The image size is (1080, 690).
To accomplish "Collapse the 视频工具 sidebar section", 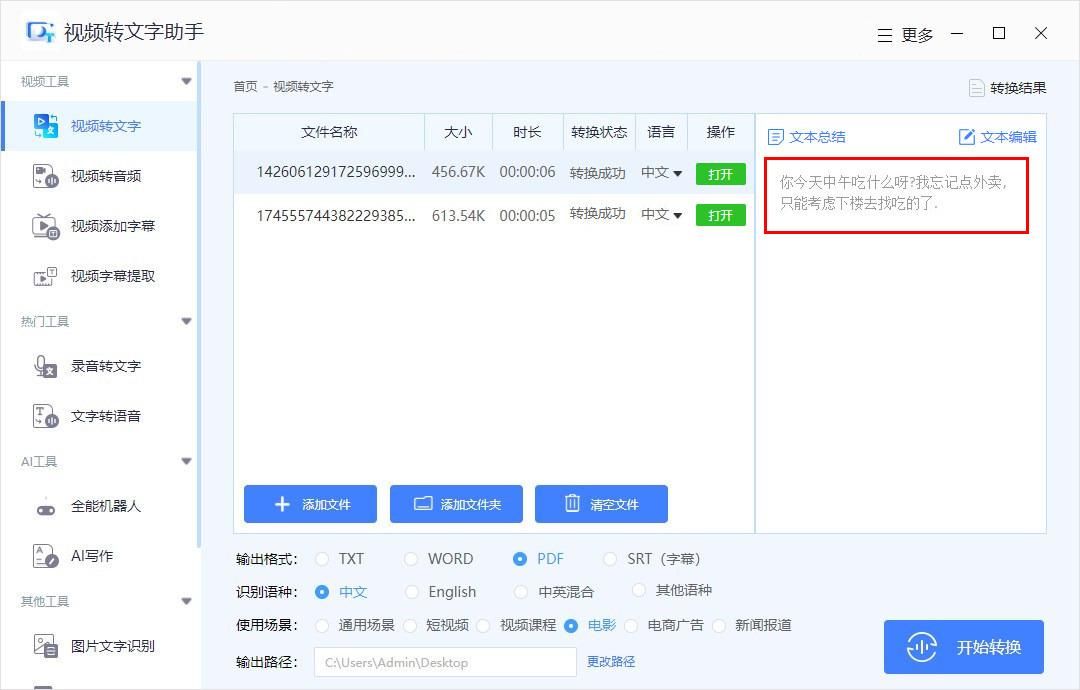I will point(186,81).
